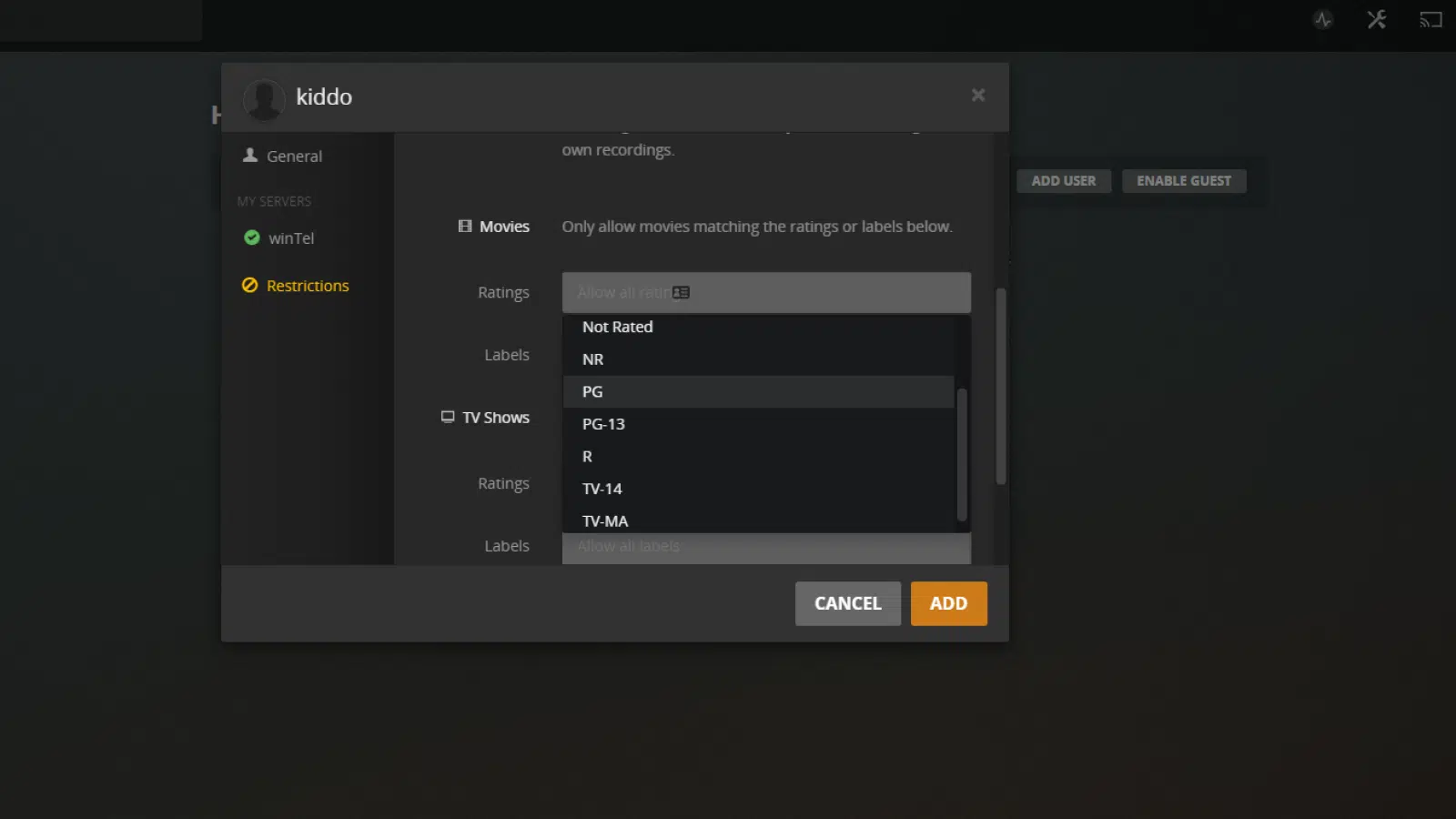1456x819 pixels.
Task: Click the ADD button
Action: coord(948,603)
